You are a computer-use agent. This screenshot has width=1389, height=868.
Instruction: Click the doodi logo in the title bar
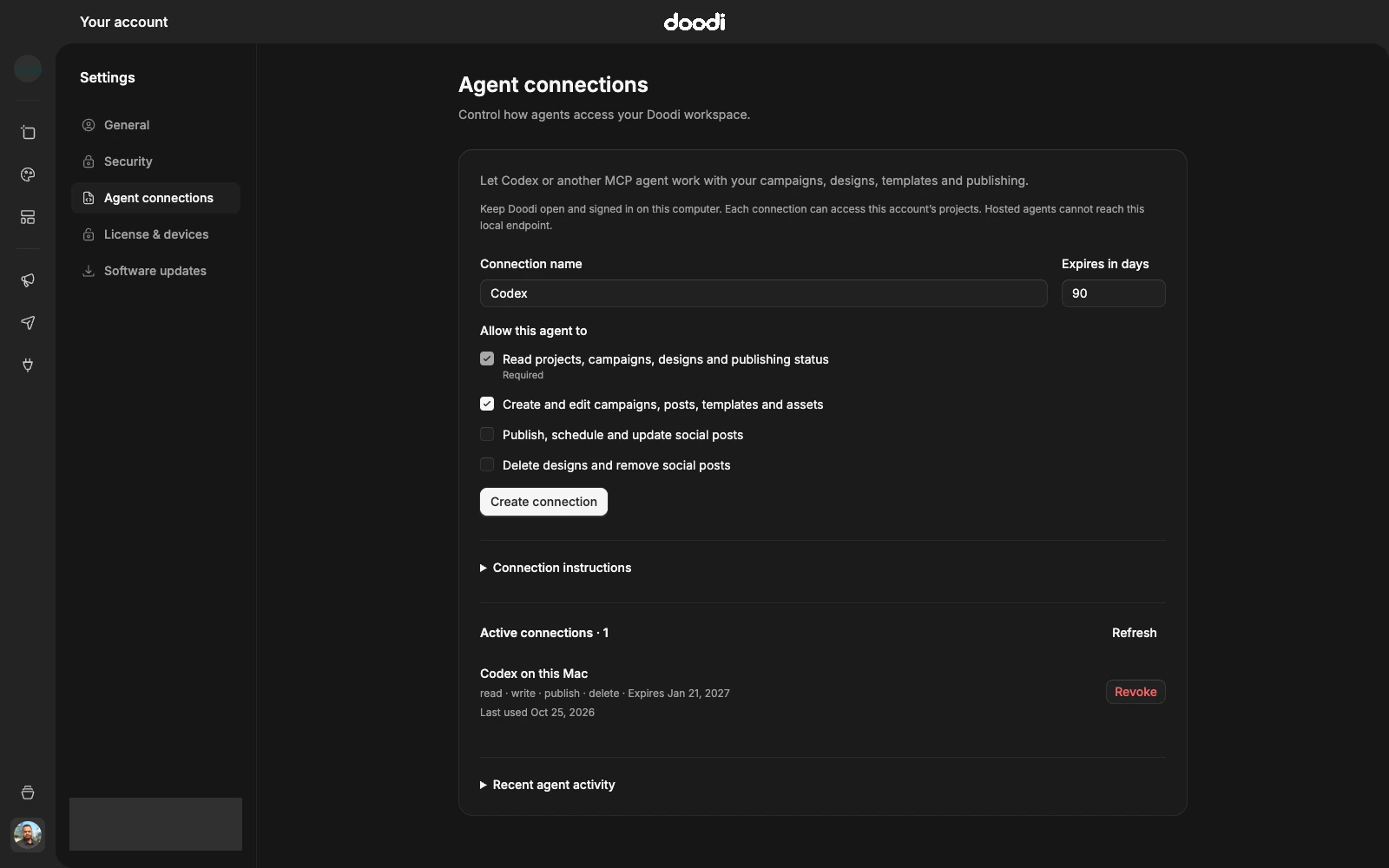pyautogui.click(x=694, y=22)
